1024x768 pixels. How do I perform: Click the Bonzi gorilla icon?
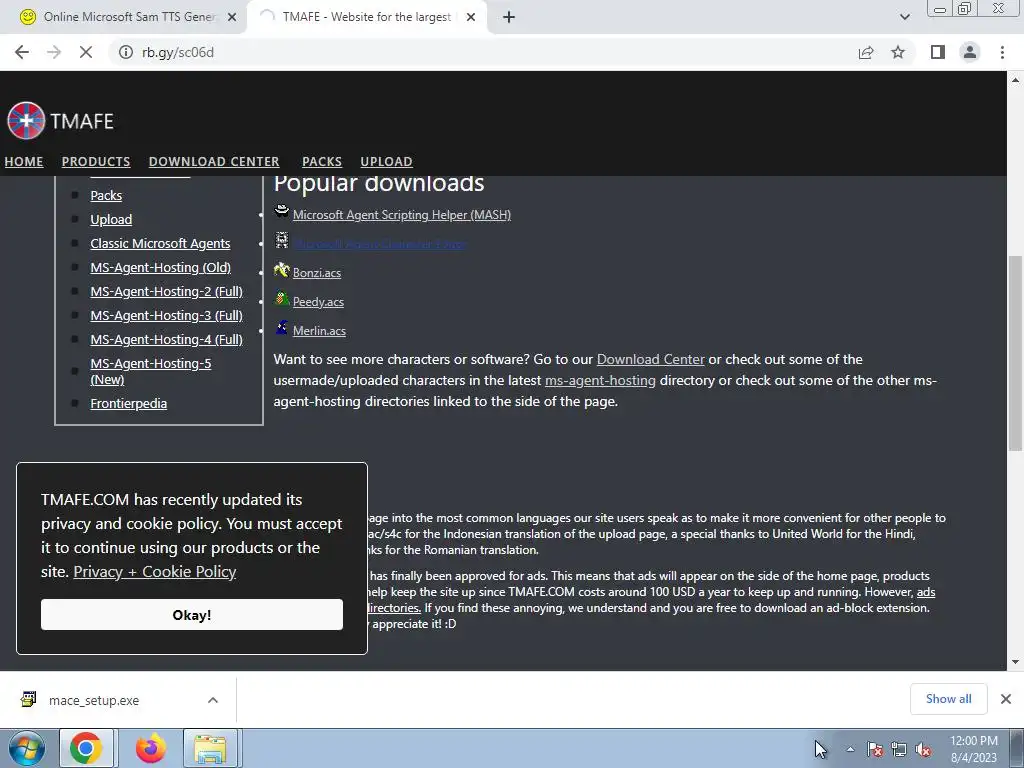281,269
